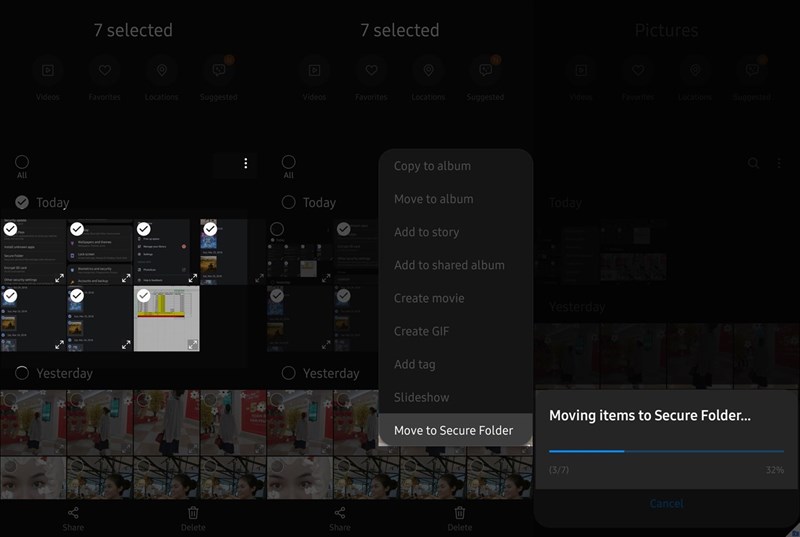This screenshot has height=537, width=800.
Task: Open Favorites heart icon in the left screen
Action: (104, 72)
